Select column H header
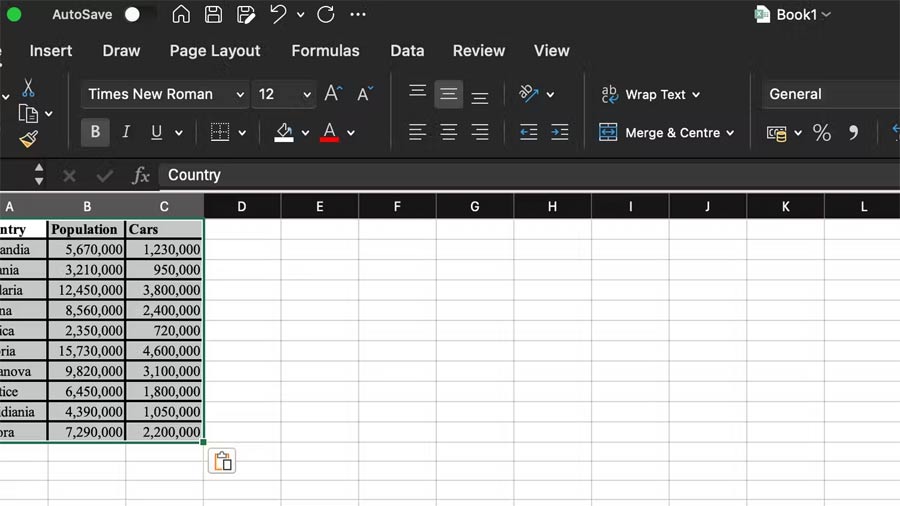Viewport: 900px width, 506px height. pos(552,207)
